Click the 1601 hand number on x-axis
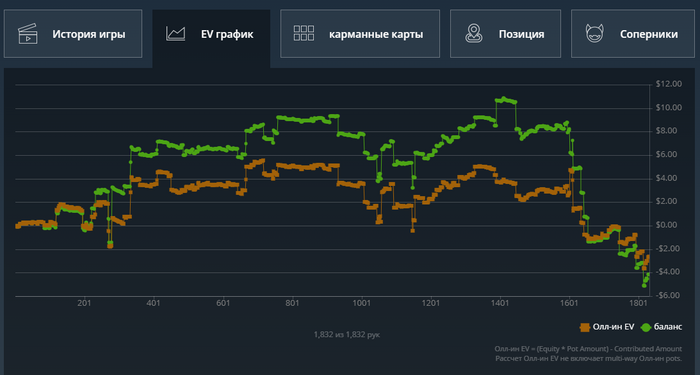This screenshot has width=700, height=375. click(569, 304)
